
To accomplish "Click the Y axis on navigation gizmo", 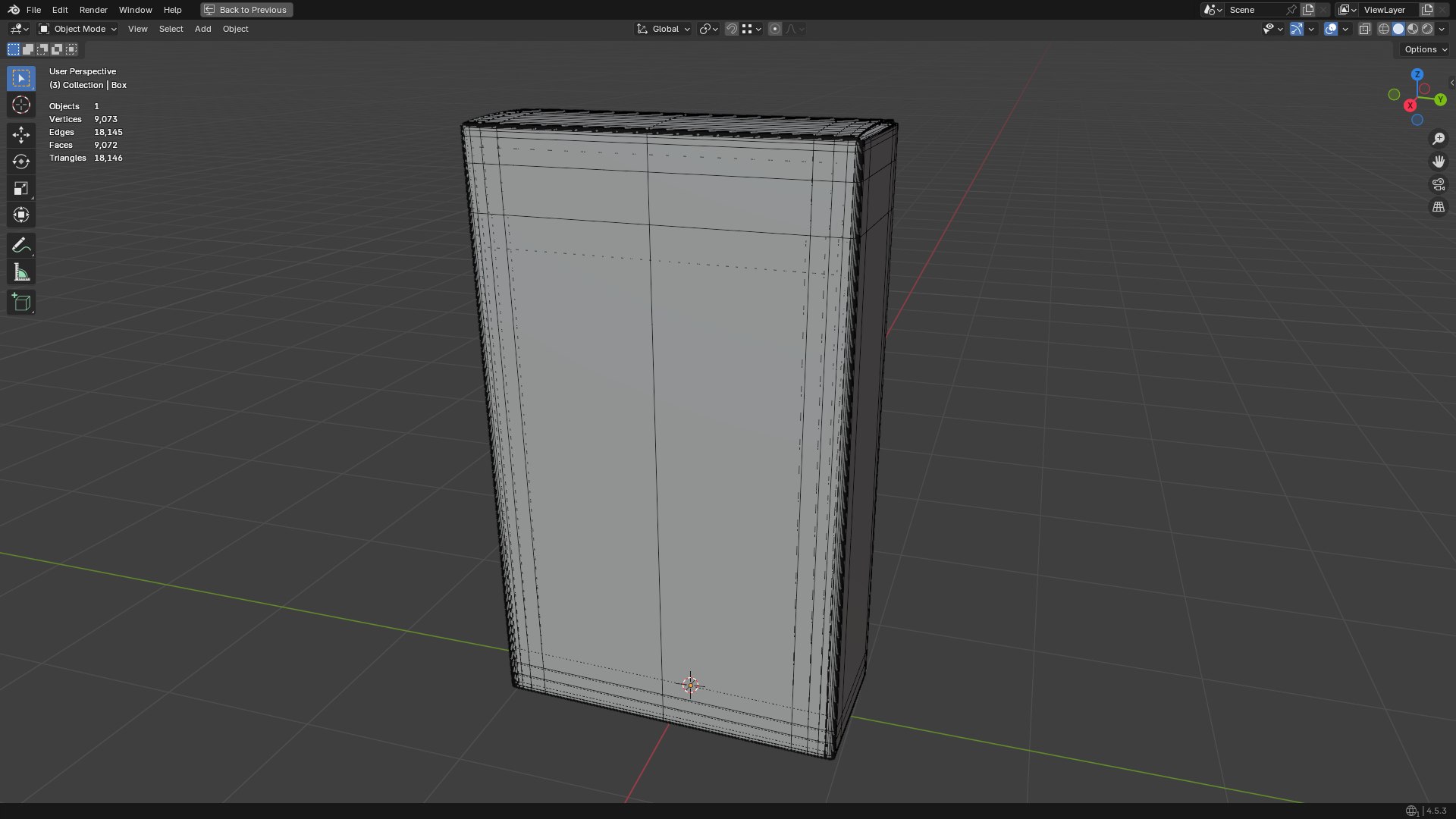I will (x=1440, y=100).
